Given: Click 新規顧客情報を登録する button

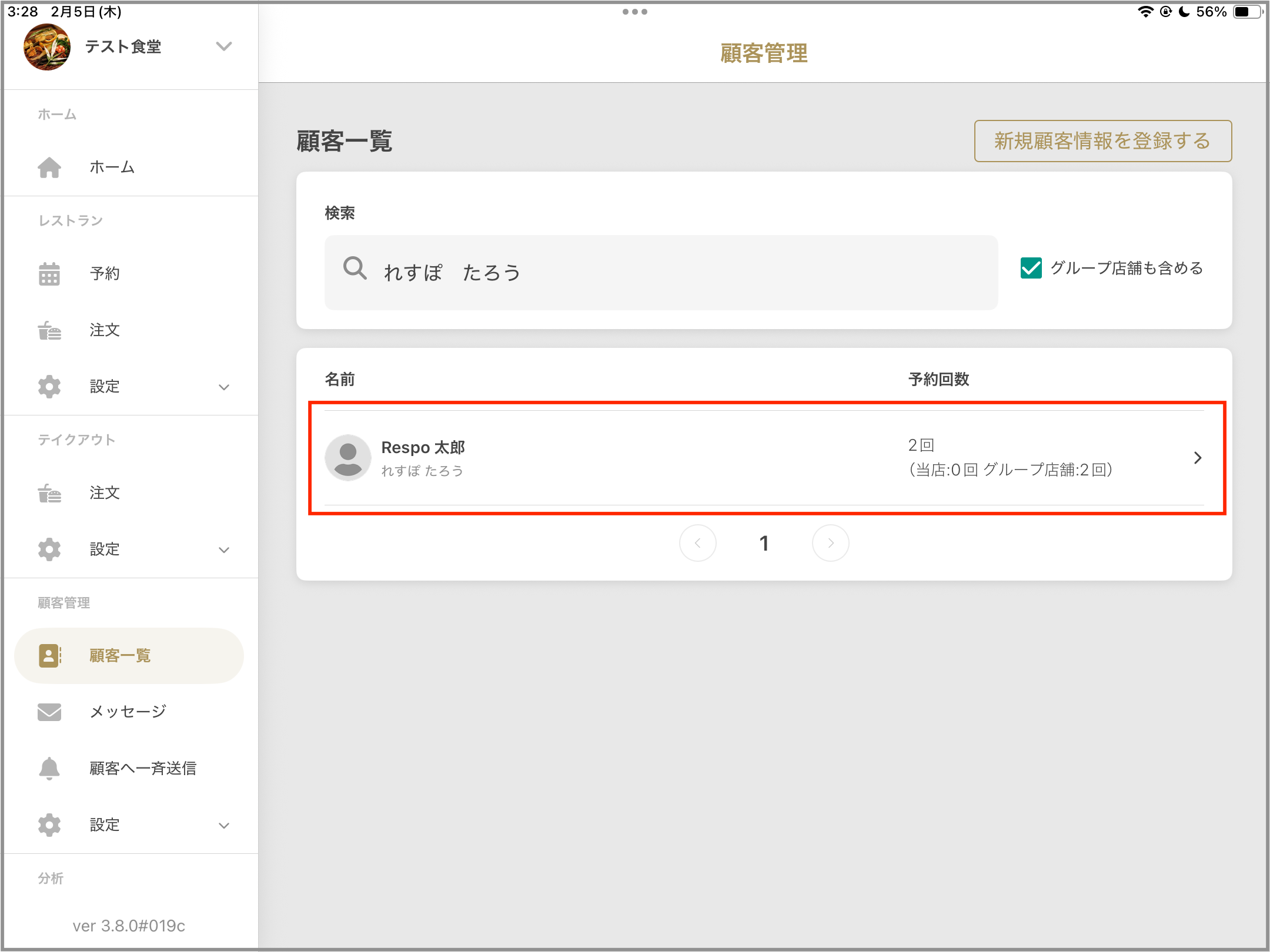Looking at the screenshot, I should point(1102,141).
